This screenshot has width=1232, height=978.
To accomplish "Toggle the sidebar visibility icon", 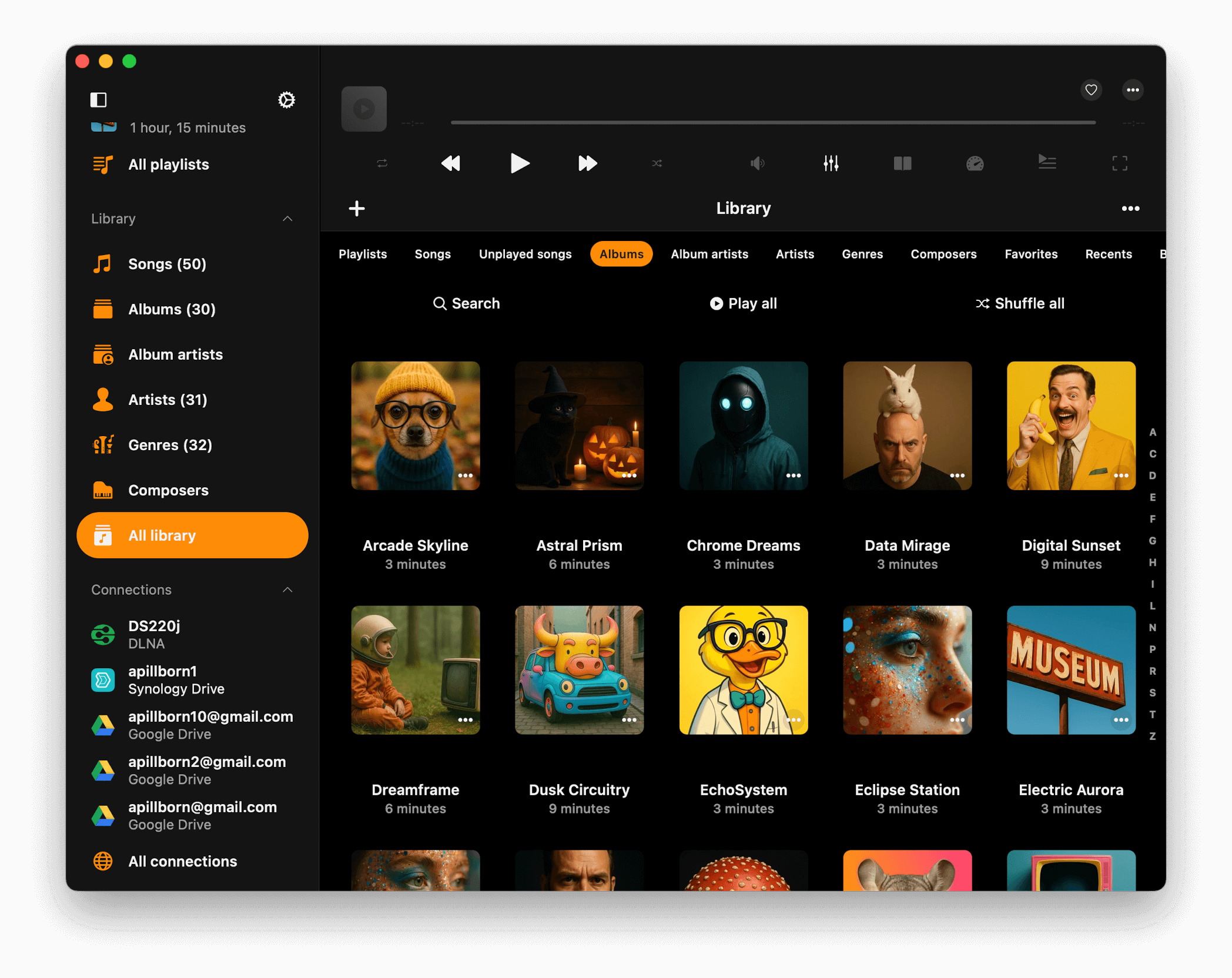I will [x=99, y=100].
